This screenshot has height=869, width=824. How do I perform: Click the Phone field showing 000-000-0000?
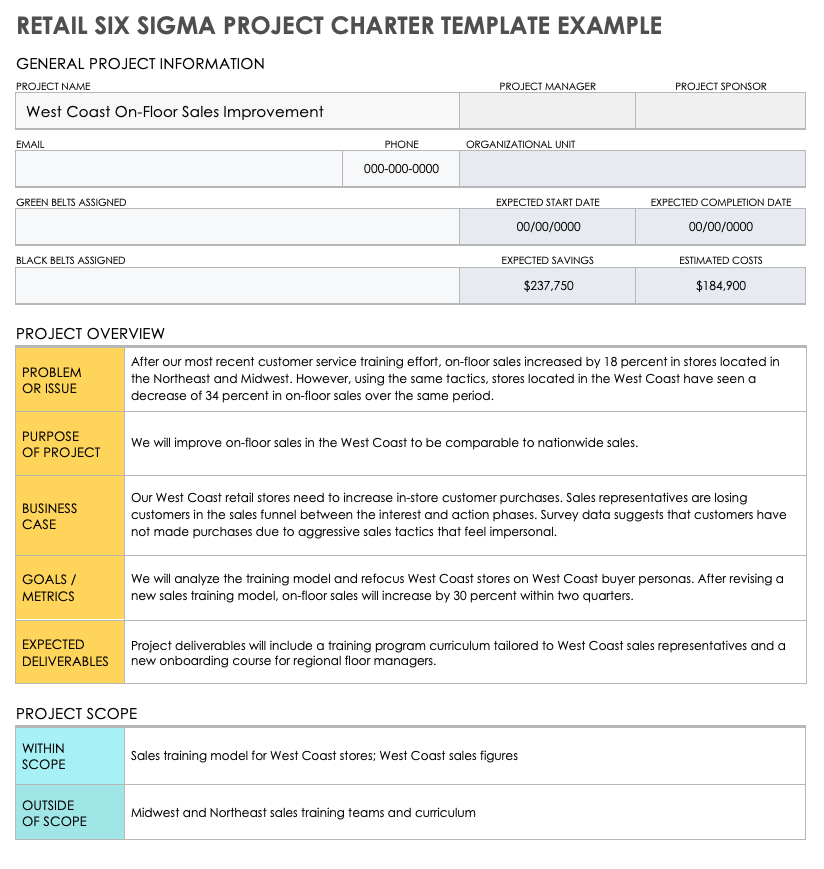(401, 169)
